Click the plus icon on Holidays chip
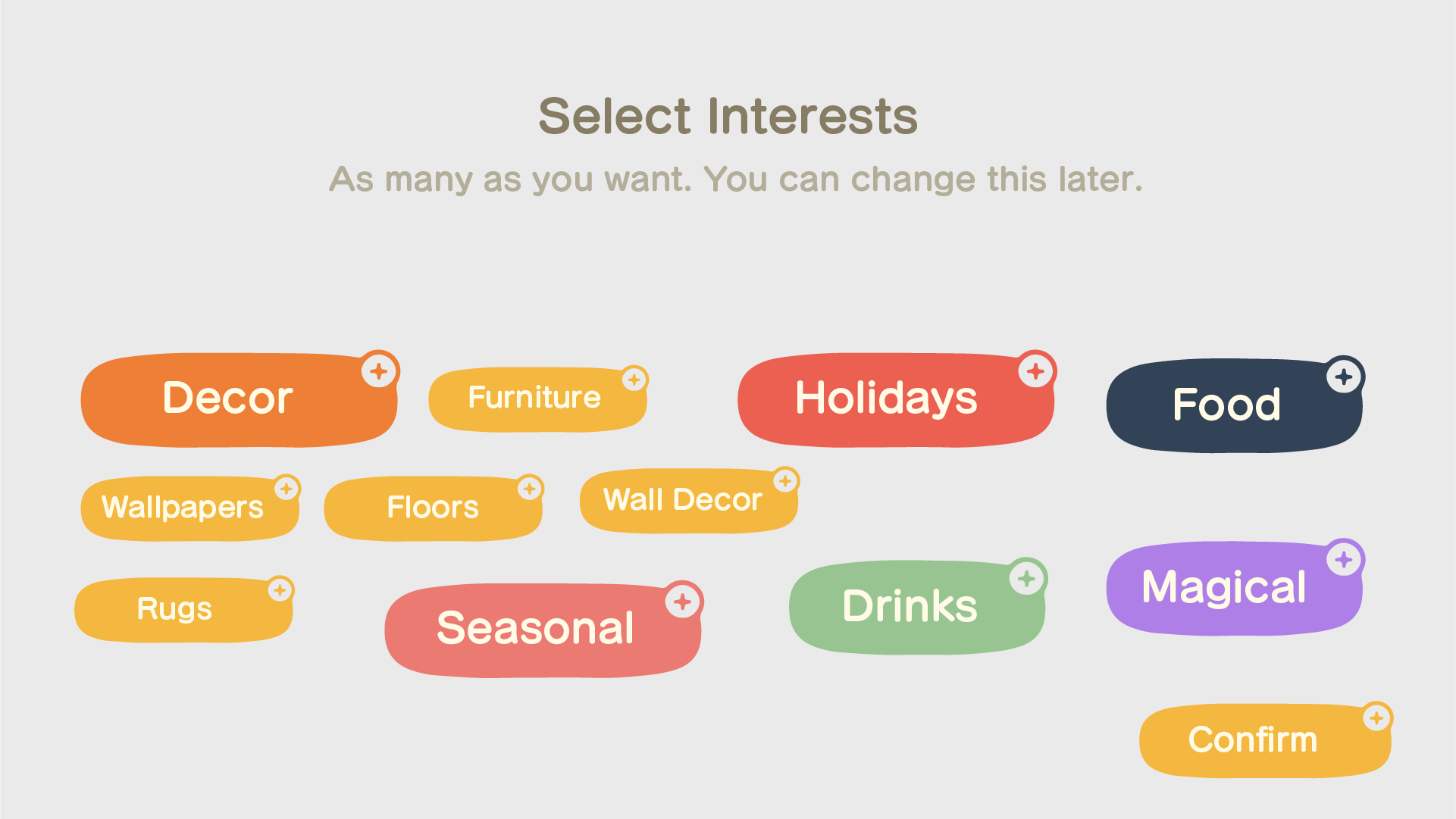The image size is (1456, 819). point(1036,371)
